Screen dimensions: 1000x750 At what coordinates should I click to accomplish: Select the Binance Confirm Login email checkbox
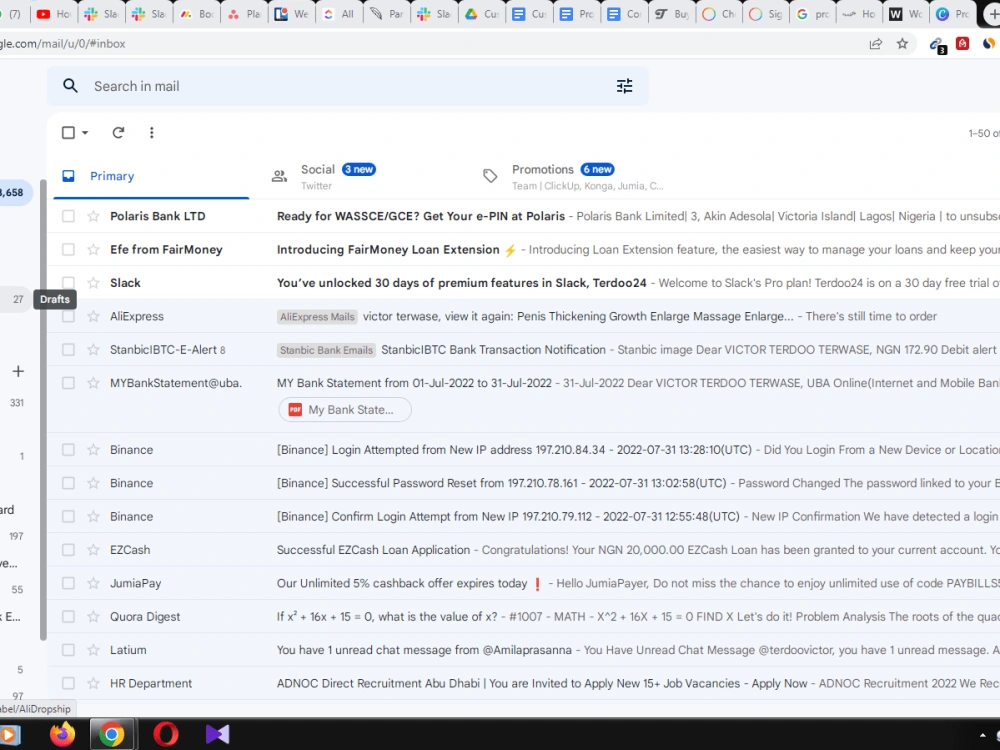point(68,517)
